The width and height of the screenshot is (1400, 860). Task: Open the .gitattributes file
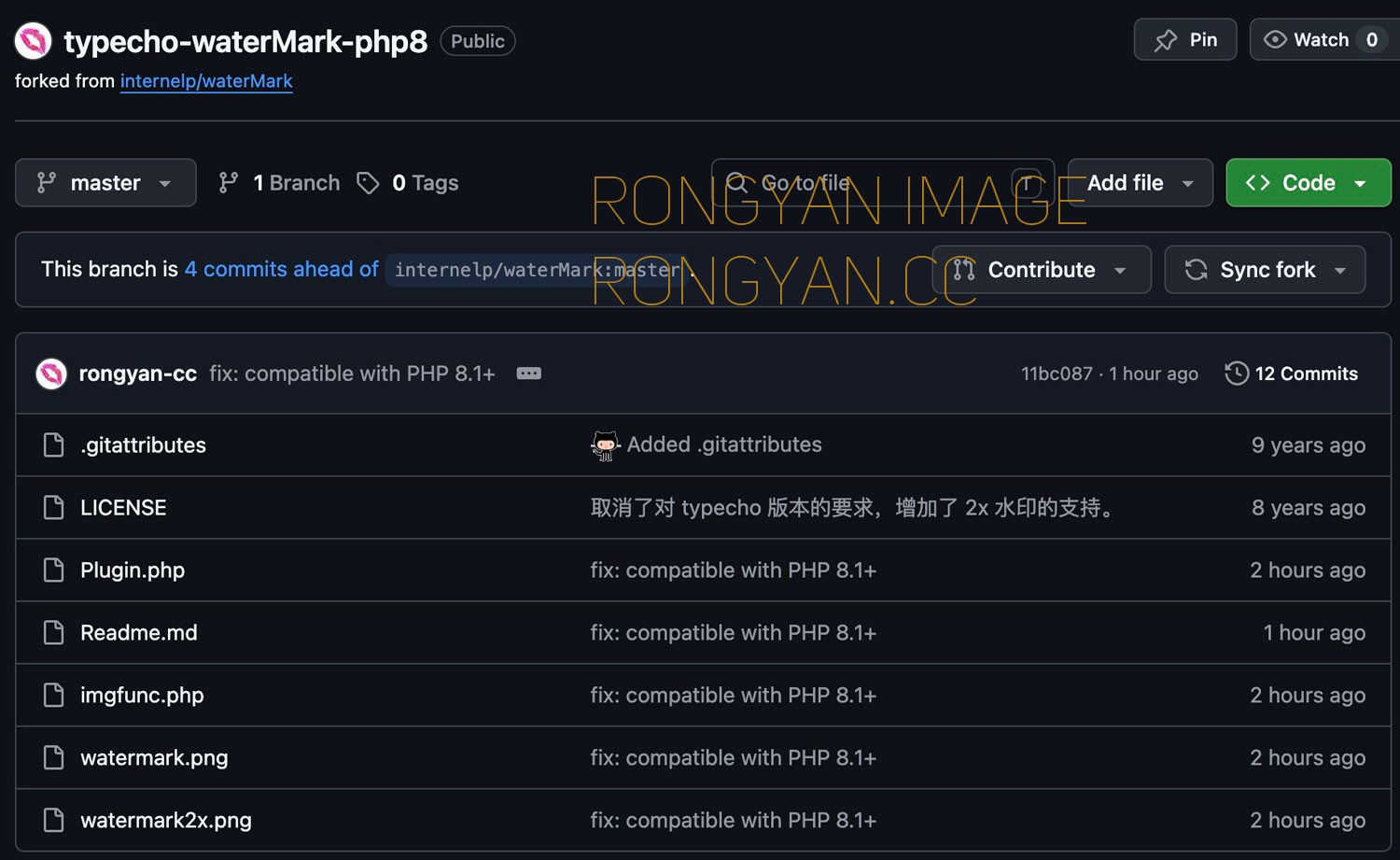coord(143,445)
